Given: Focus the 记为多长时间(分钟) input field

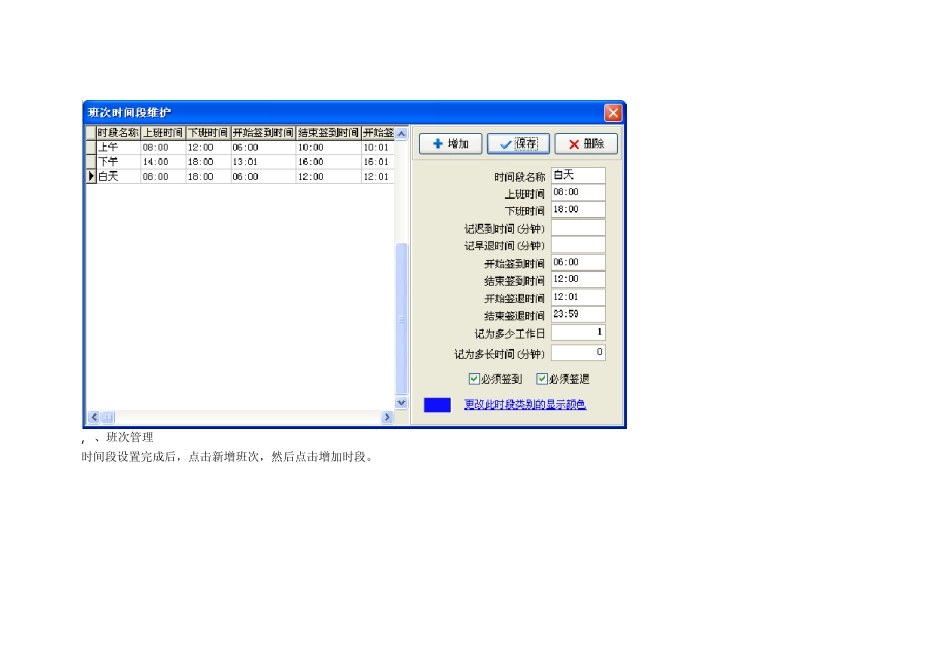Looking at the screenshot, I should coord(578,353).
